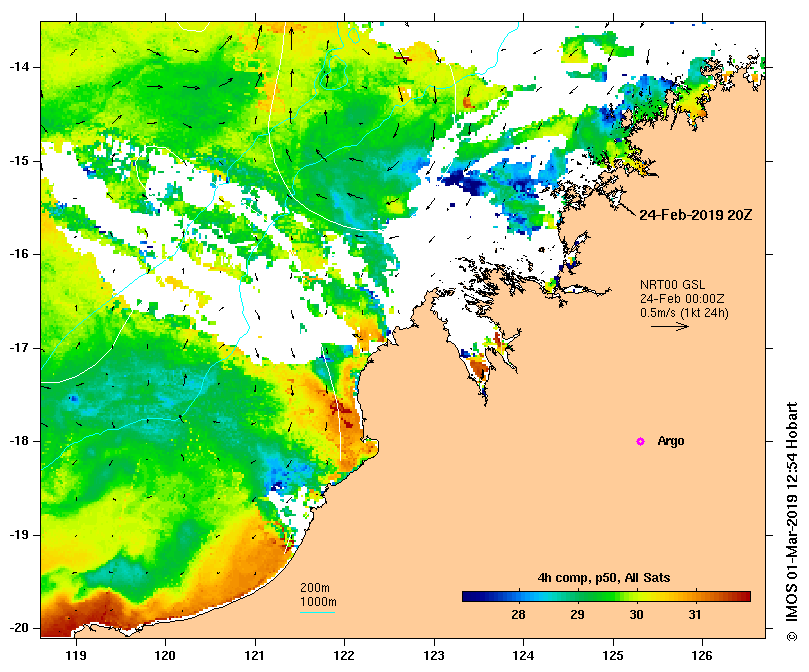Image resolution: width=809 pixels, height=672 pixels.
Task: Click the current velocity scale arrow
Action: pos(670,326)
